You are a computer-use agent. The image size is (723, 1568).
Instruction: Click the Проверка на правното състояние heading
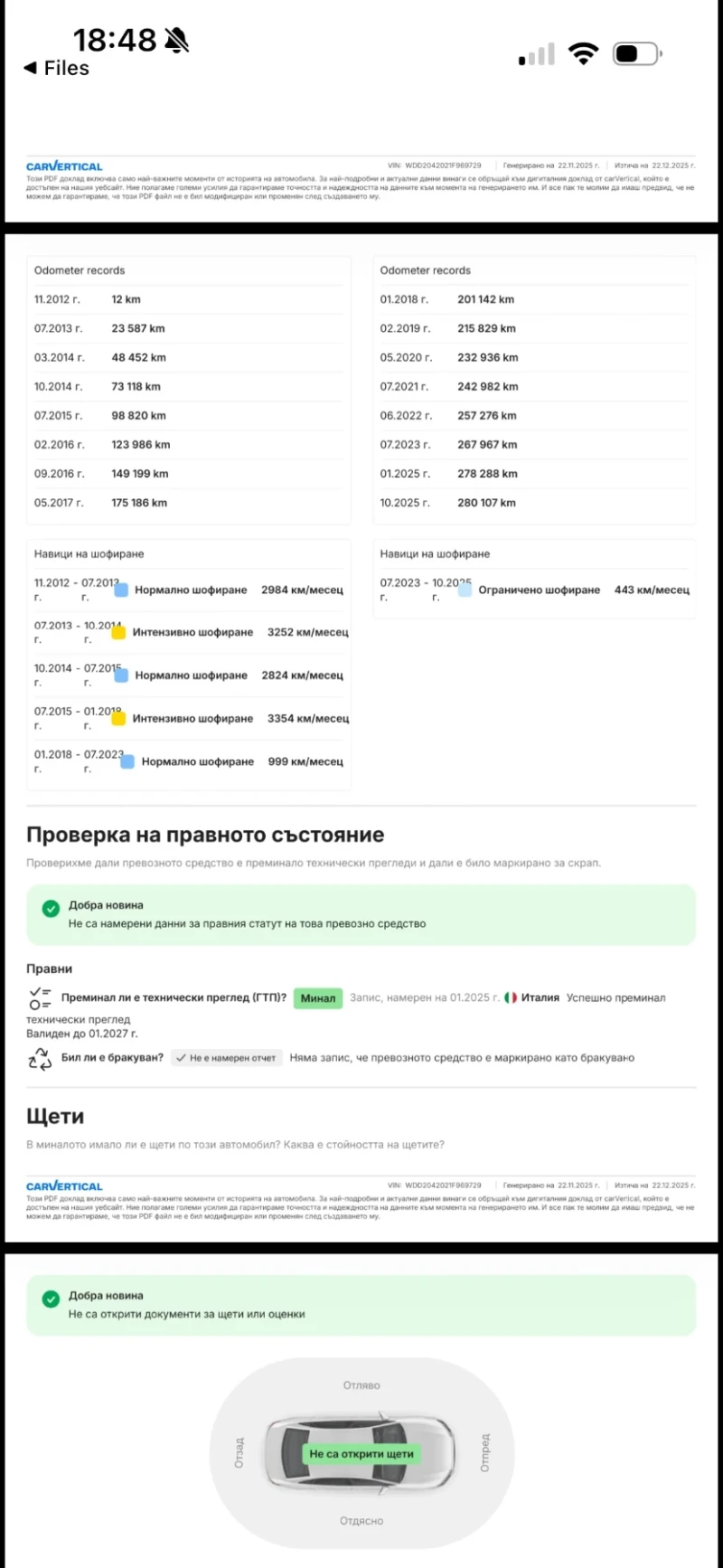[x=205, y=835]
